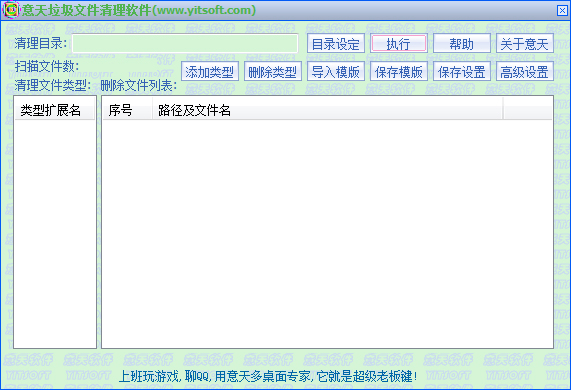Click the 清理文件类型 label

[53, 85]
